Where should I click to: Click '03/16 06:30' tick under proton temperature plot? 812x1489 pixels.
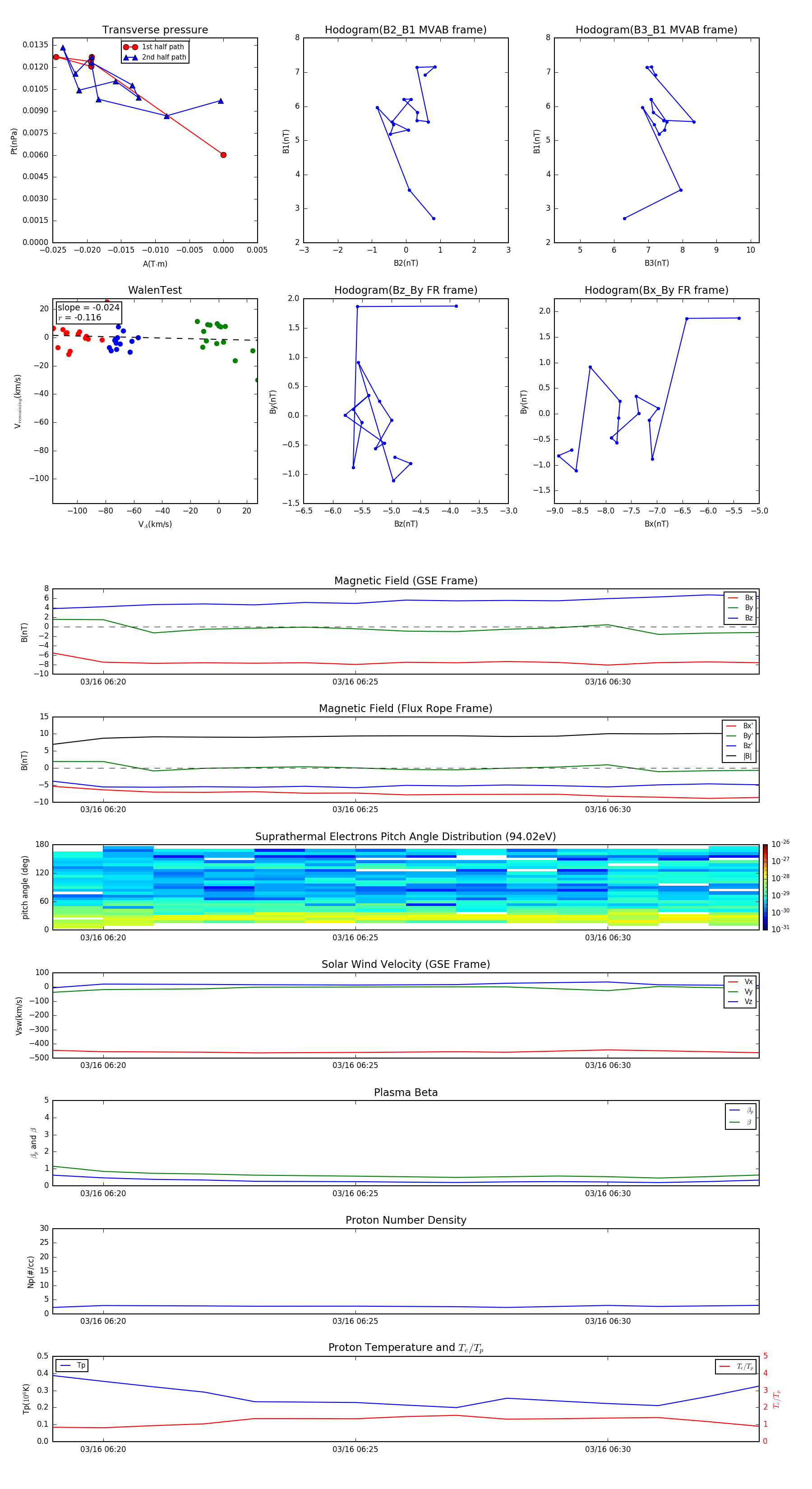click(x=607, y=1449)
